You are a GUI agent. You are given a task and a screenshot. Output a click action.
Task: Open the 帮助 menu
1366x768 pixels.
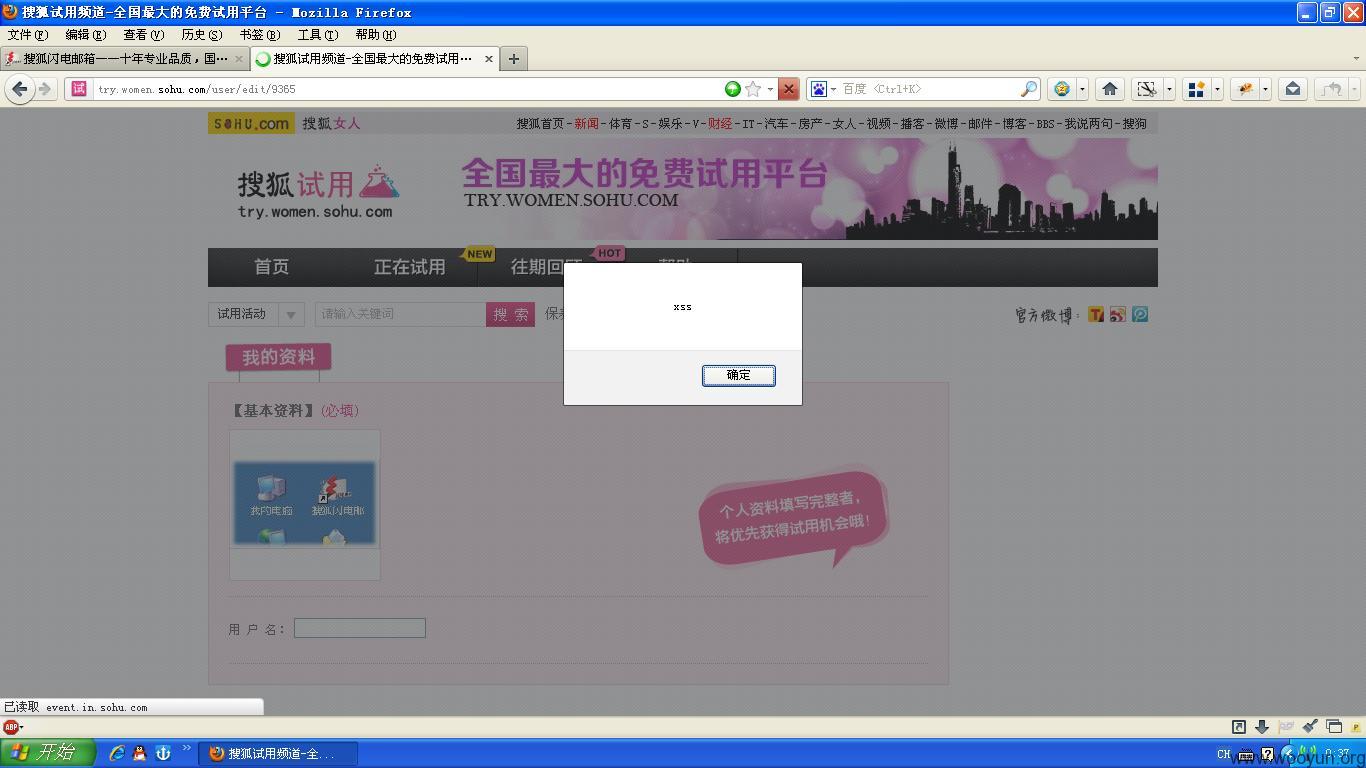coord(375,34)
